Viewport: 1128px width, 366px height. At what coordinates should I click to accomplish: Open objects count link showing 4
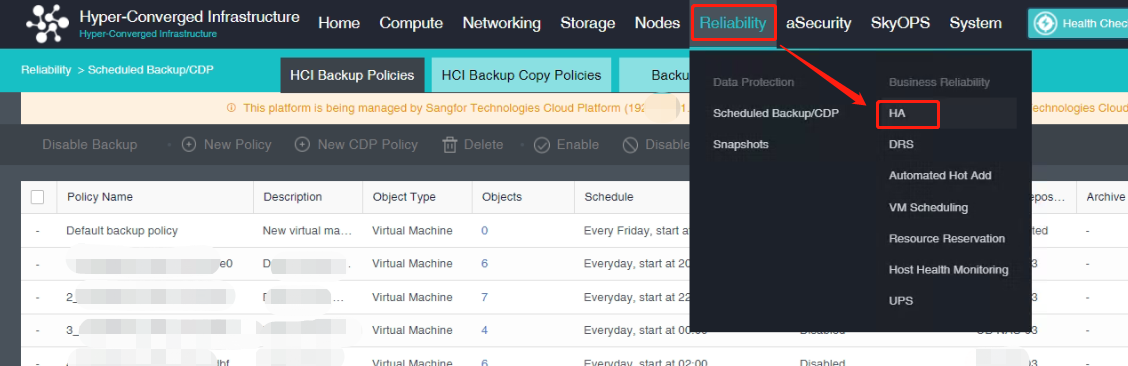(484, 330)
